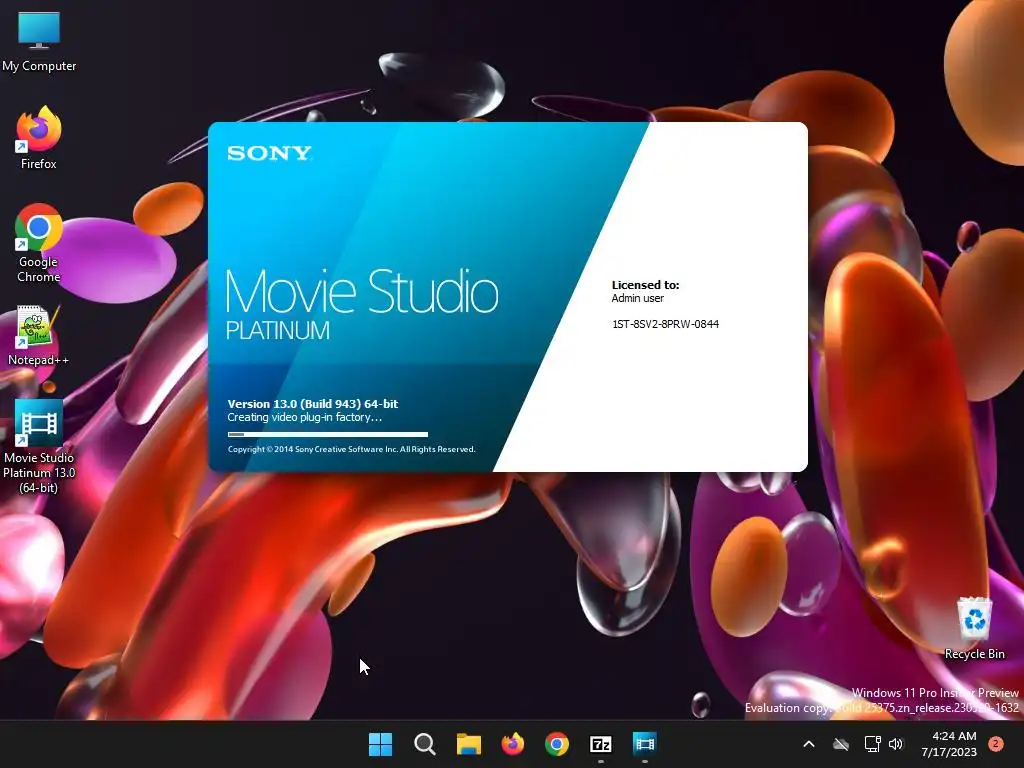Click the cloud sync tray icon

pyautogui.click(x=841, y=744)
